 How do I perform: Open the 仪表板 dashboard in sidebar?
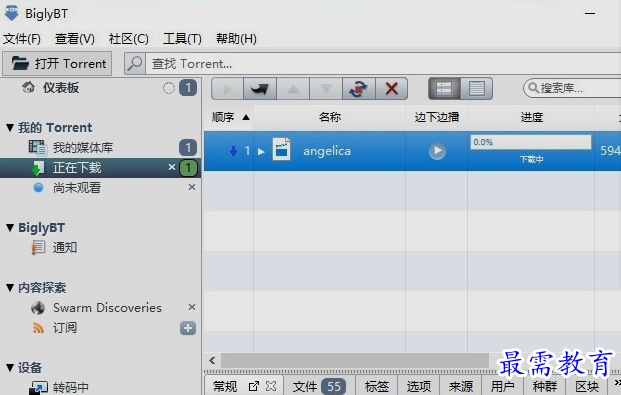[61, 88]
